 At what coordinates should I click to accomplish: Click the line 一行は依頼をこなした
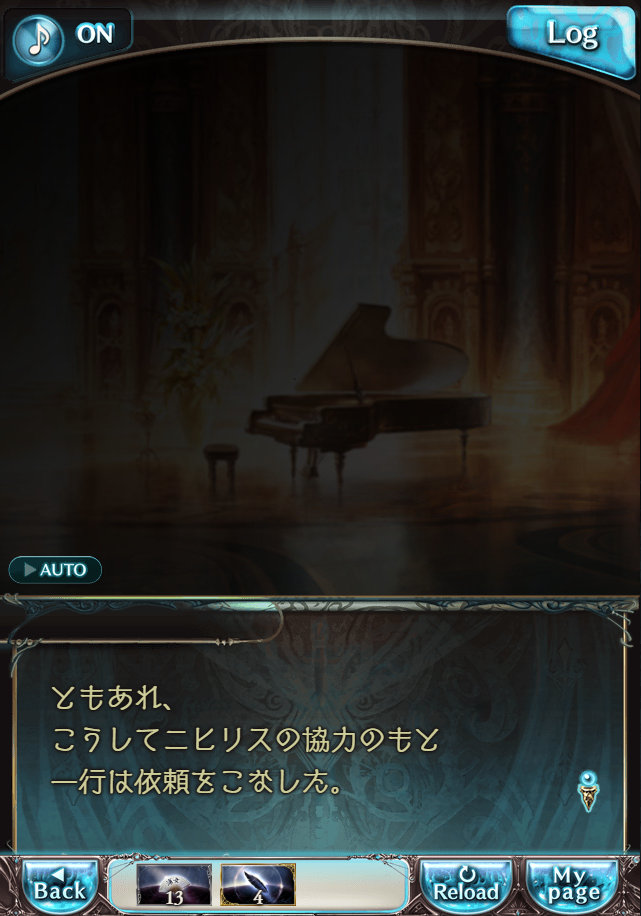197,782
